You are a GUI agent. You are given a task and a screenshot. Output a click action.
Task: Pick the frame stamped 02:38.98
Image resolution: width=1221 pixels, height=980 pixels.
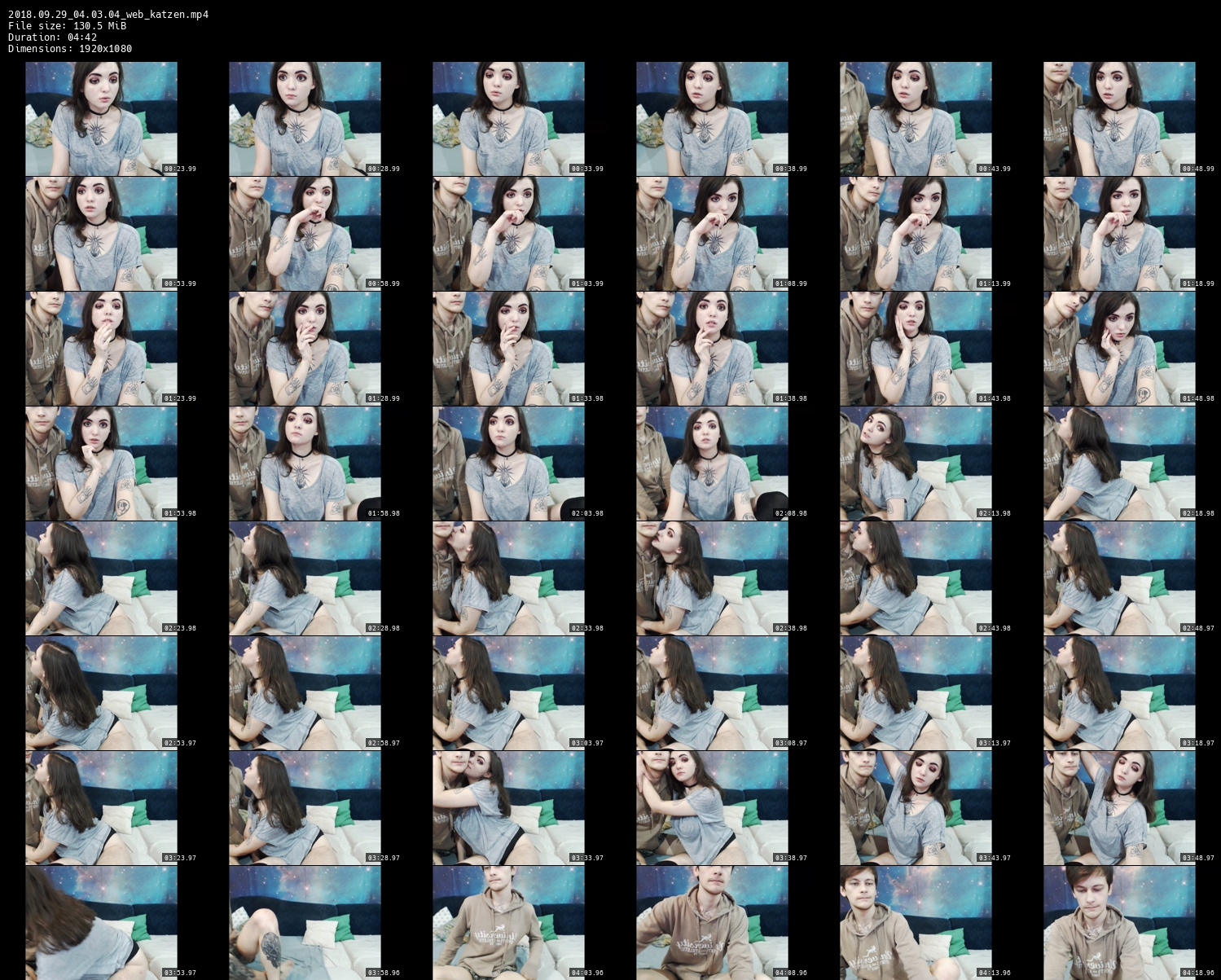point(713,578)
